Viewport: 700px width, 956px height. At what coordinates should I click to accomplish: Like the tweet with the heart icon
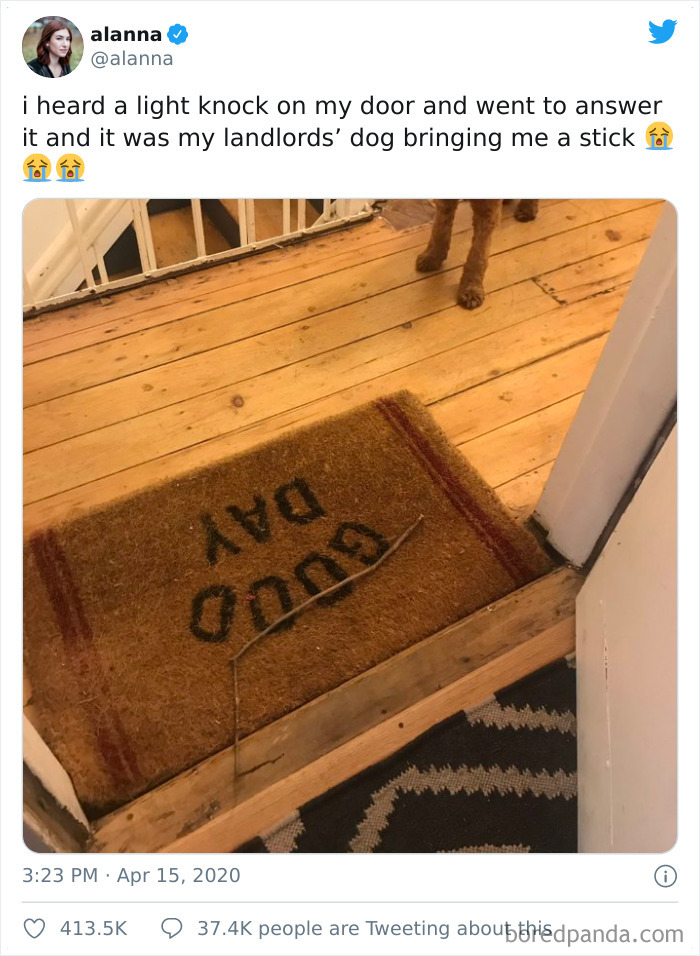tap(34, 928)
